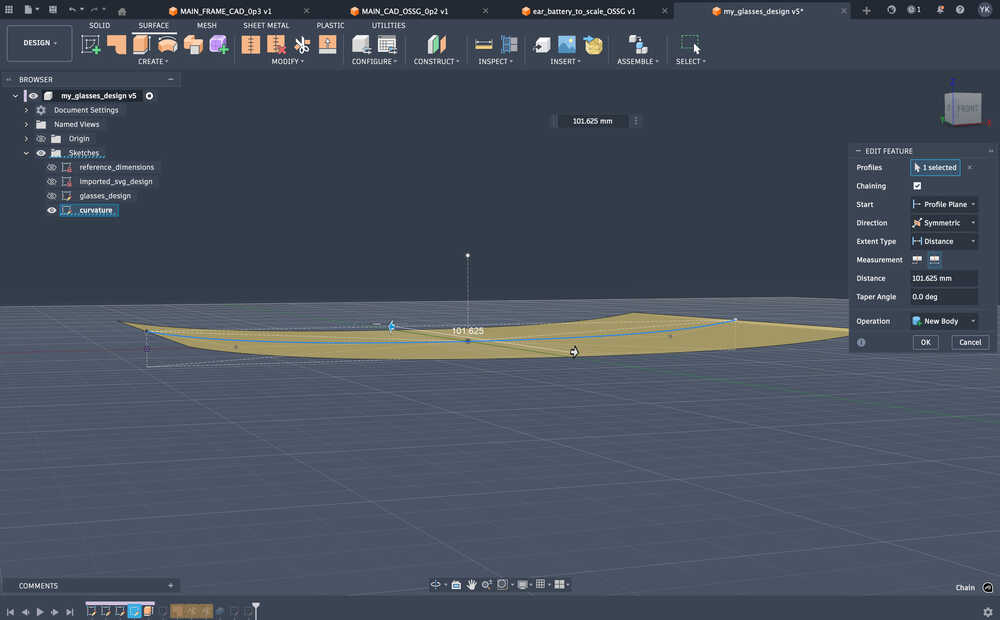Select the Pan tool in navigation bar
This screenshot has width=1000, height=620.
tap(472, 585)
